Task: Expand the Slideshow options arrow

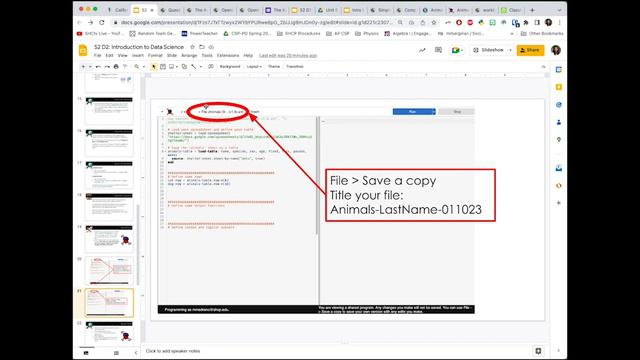Action: coord(510,50)
